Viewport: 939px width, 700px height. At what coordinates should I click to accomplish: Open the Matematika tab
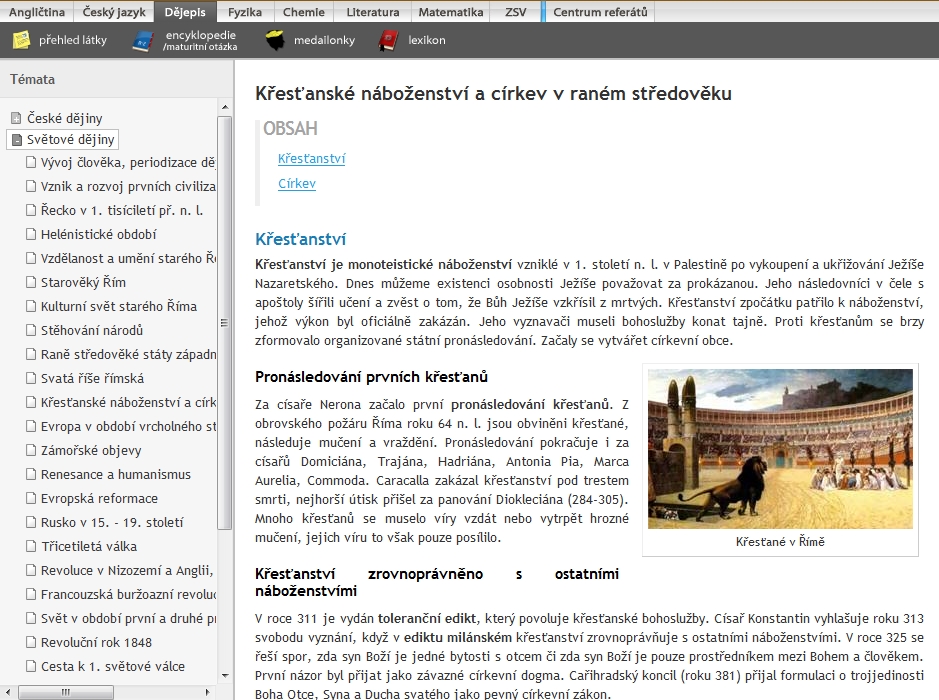tap(450, 12)
